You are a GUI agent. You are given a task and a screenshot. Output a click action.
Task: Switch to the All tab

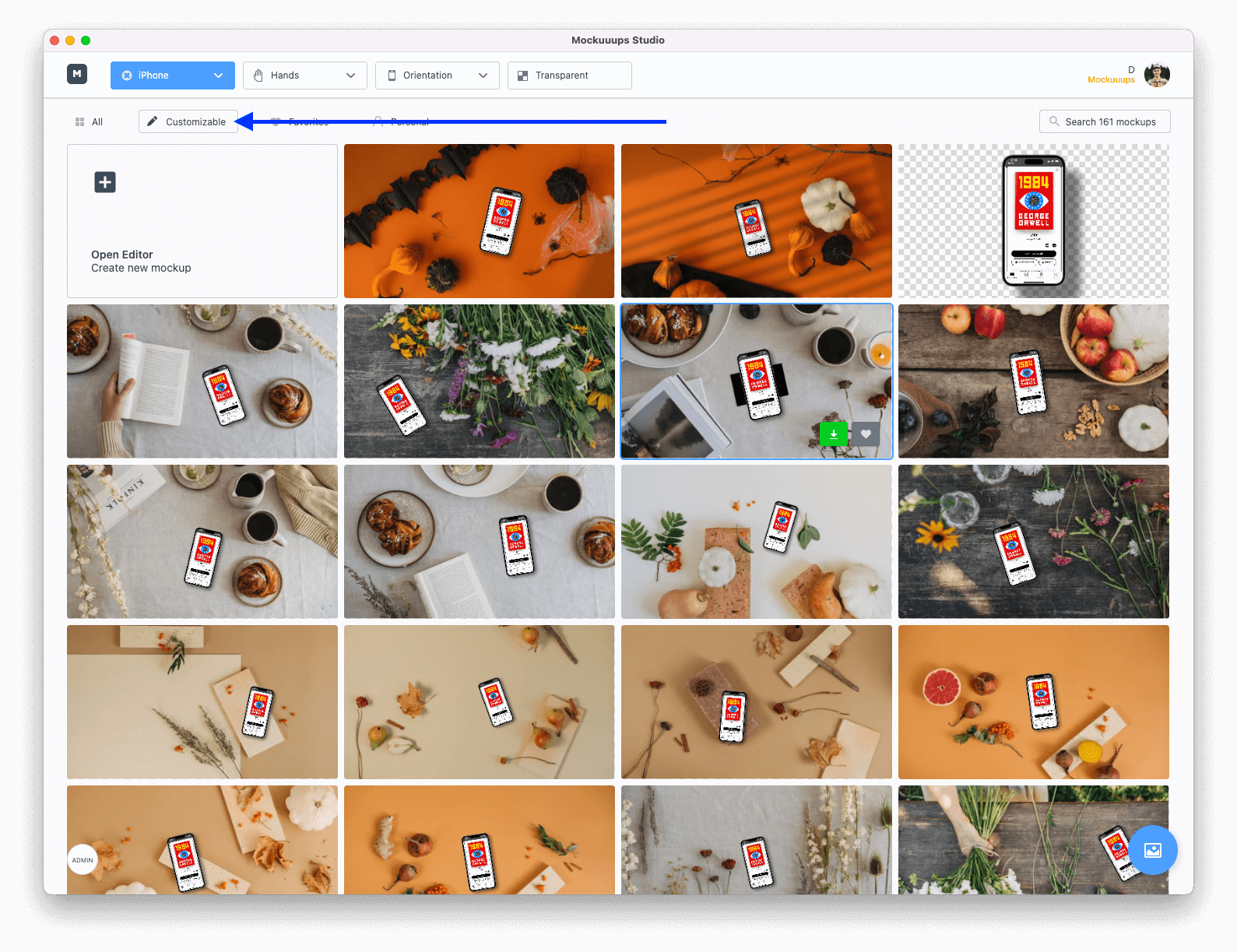(x=97, y=122)
